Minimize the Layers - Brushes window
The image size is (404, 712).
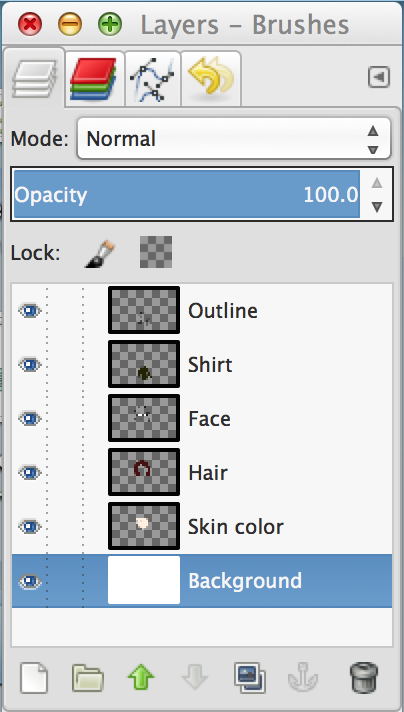[x=70, y=24]
